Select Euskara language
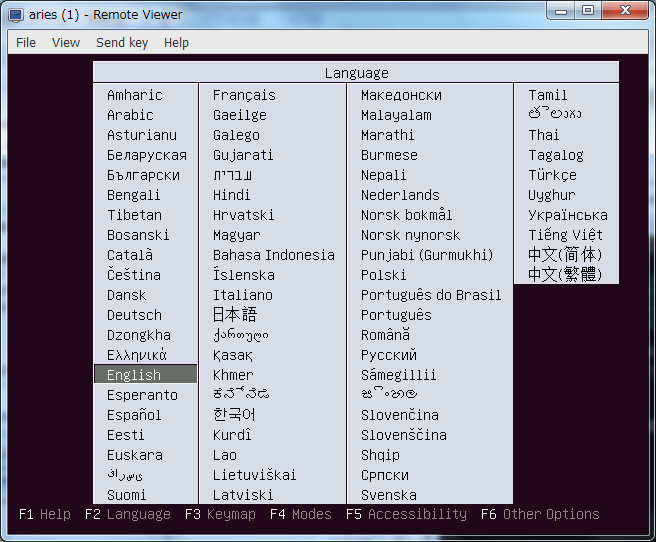 tap(135, 455)
